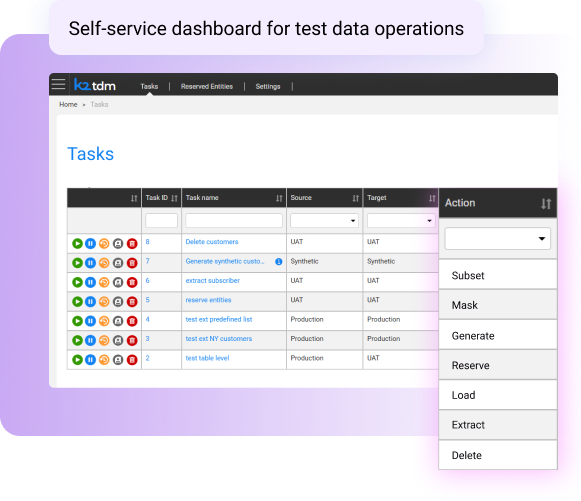Viewport: 581px width, 501px height.
Task: Open history icon for test ext predefined list
Action: (x=104, y=321)
